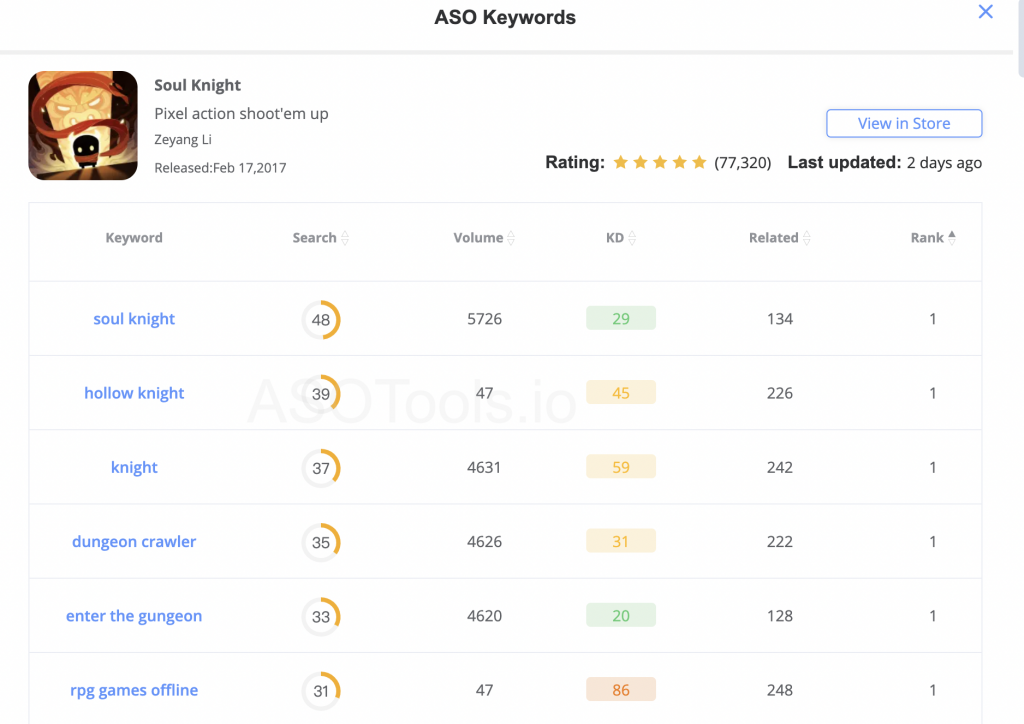Viewport: 1024px width, 724px height.
Task: Click the five-star rating icons
Action: (x=660, y=162)
